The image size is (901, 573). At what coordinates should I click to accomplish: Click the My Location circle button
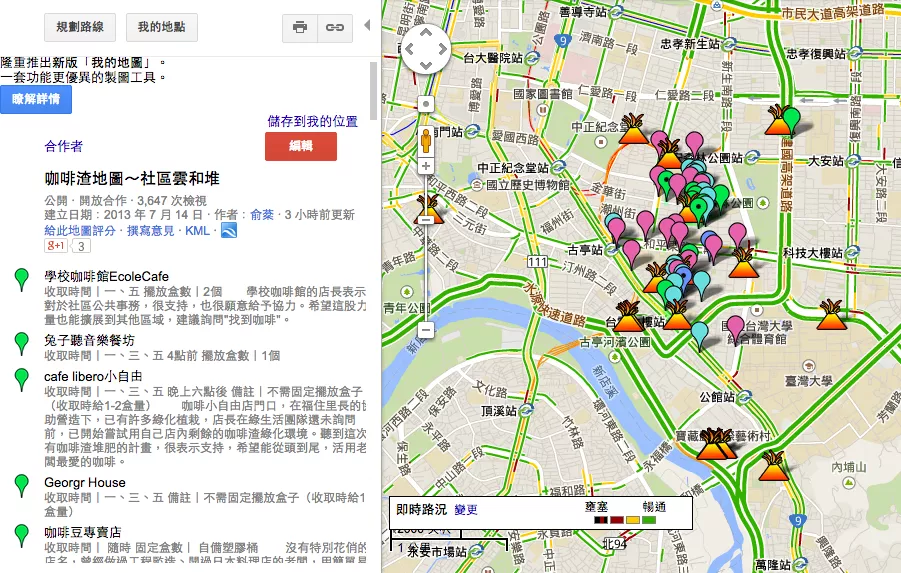pos(426,105)
